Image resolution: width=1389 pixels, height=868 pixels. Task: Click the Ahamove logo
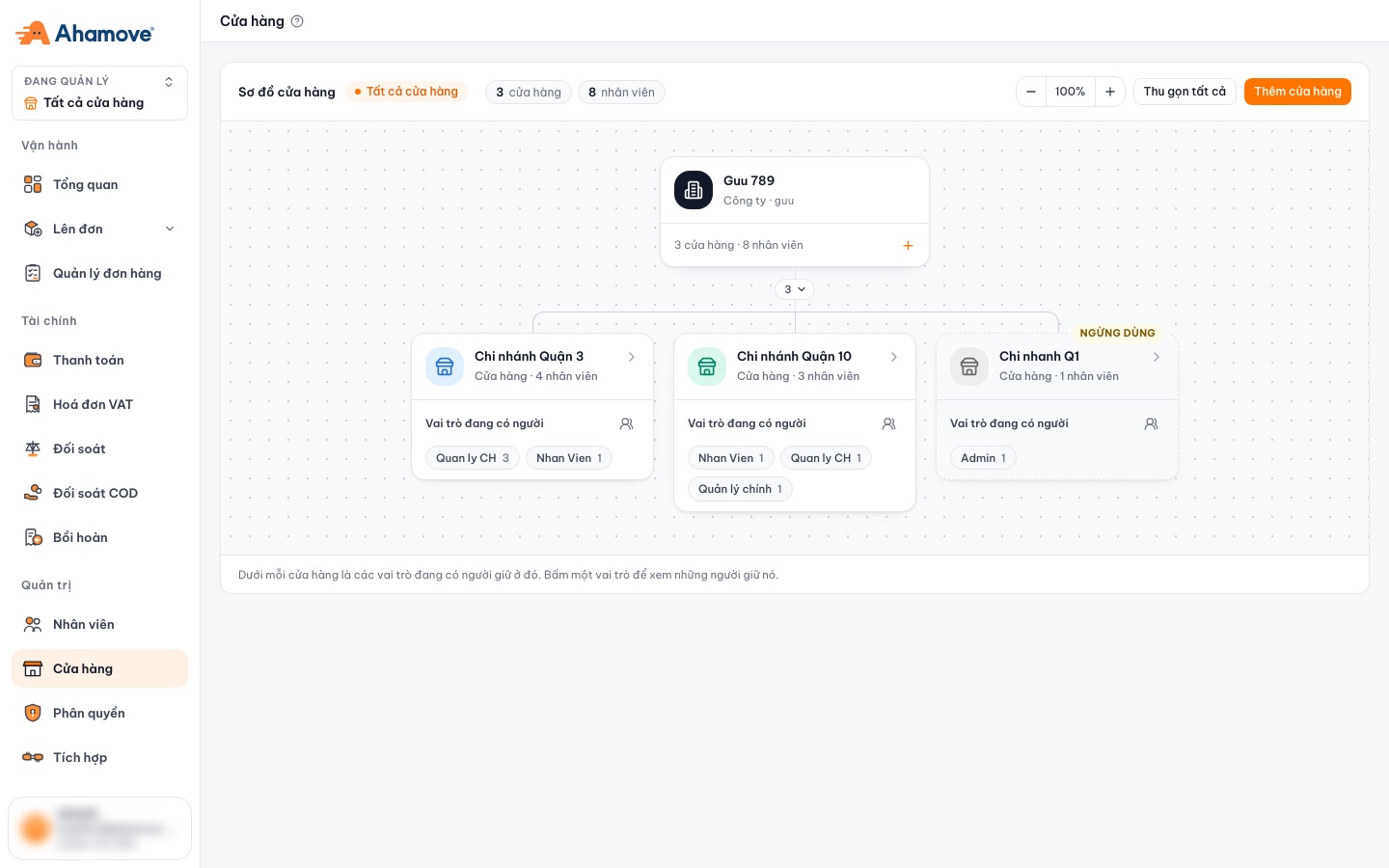[85, 33]
